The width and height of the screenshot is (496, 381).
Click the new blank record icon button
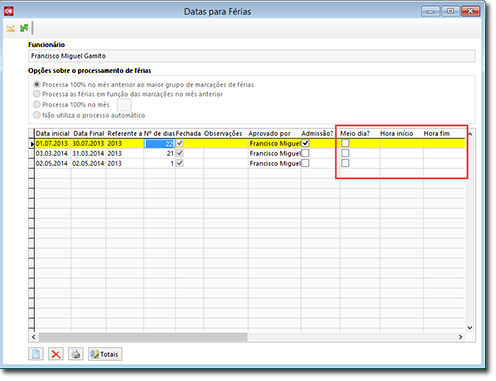(36, 354)
